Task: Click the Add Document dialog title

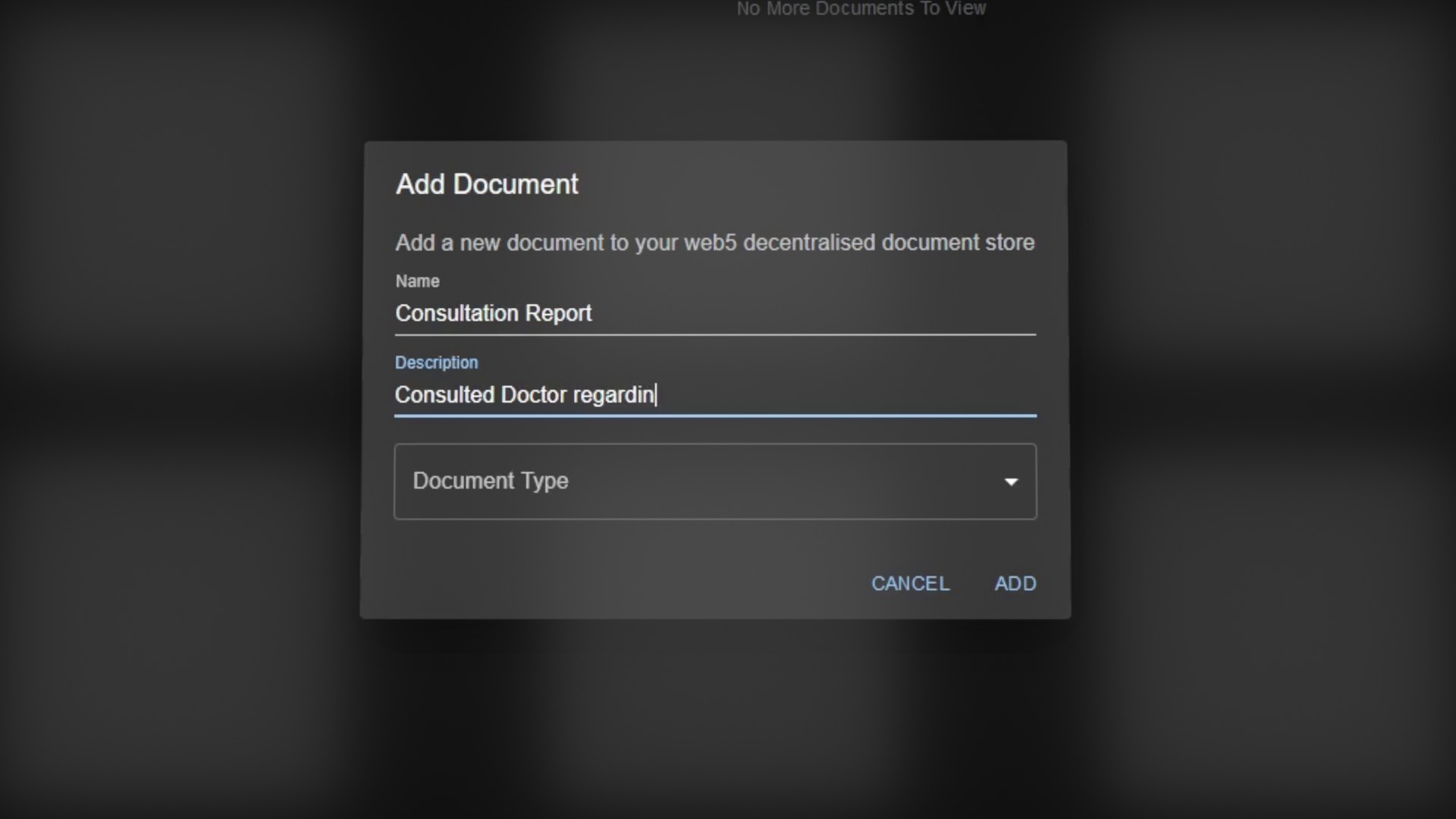Action: tap(487, 184)
